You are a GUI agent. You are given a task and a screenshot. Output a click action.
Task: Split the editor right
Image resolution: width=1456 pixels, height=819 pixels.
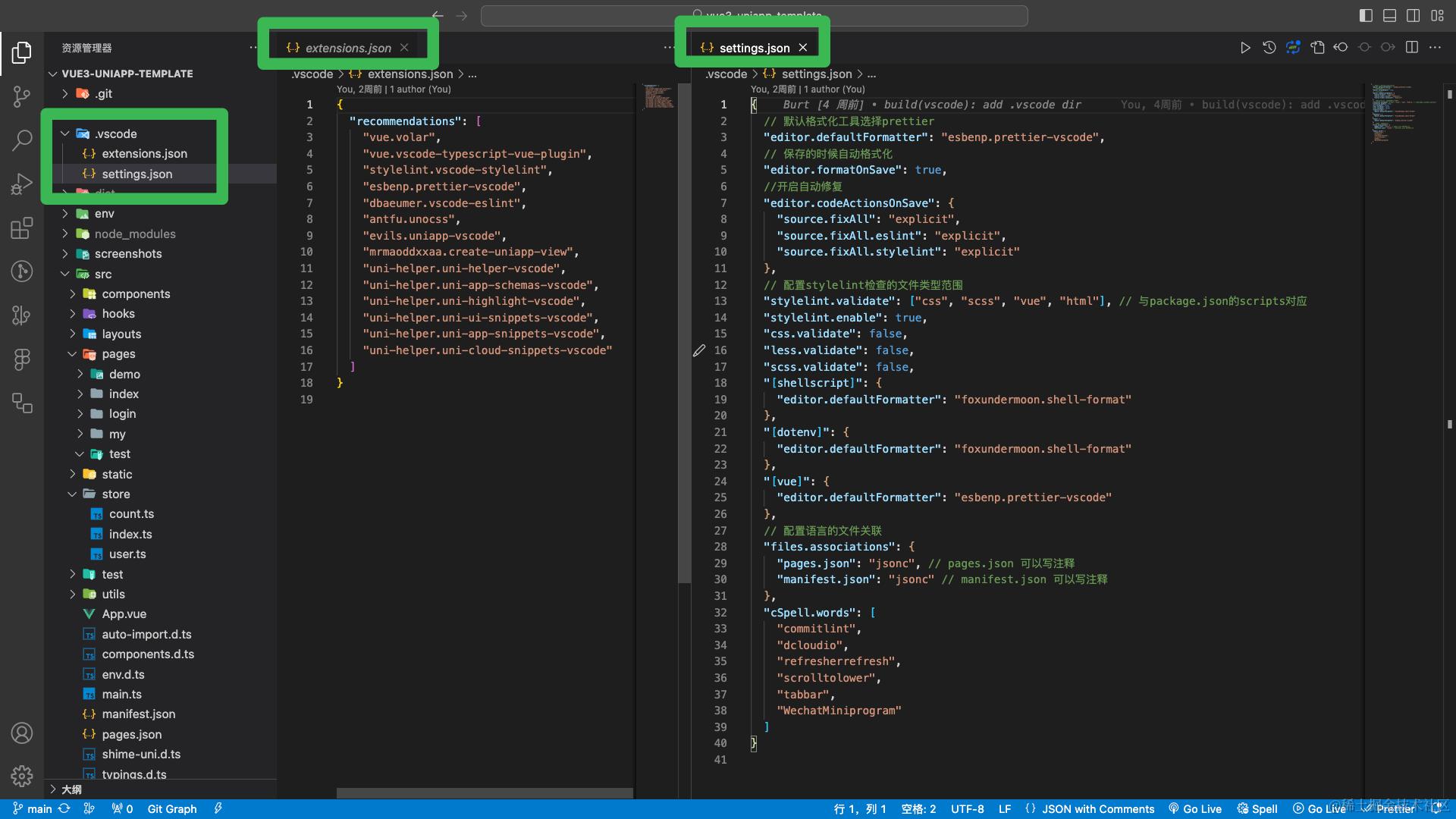pyautogui.click(x=1411, y=48)
